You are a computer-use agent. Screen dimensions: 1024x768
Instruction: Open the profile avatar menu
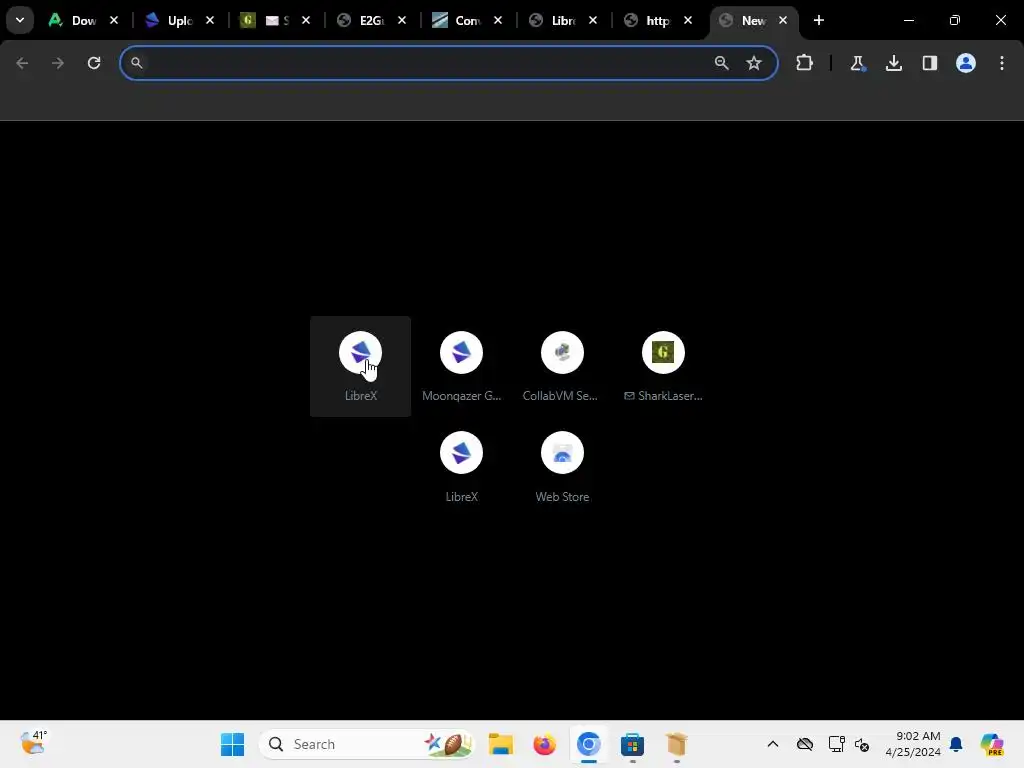965,63
